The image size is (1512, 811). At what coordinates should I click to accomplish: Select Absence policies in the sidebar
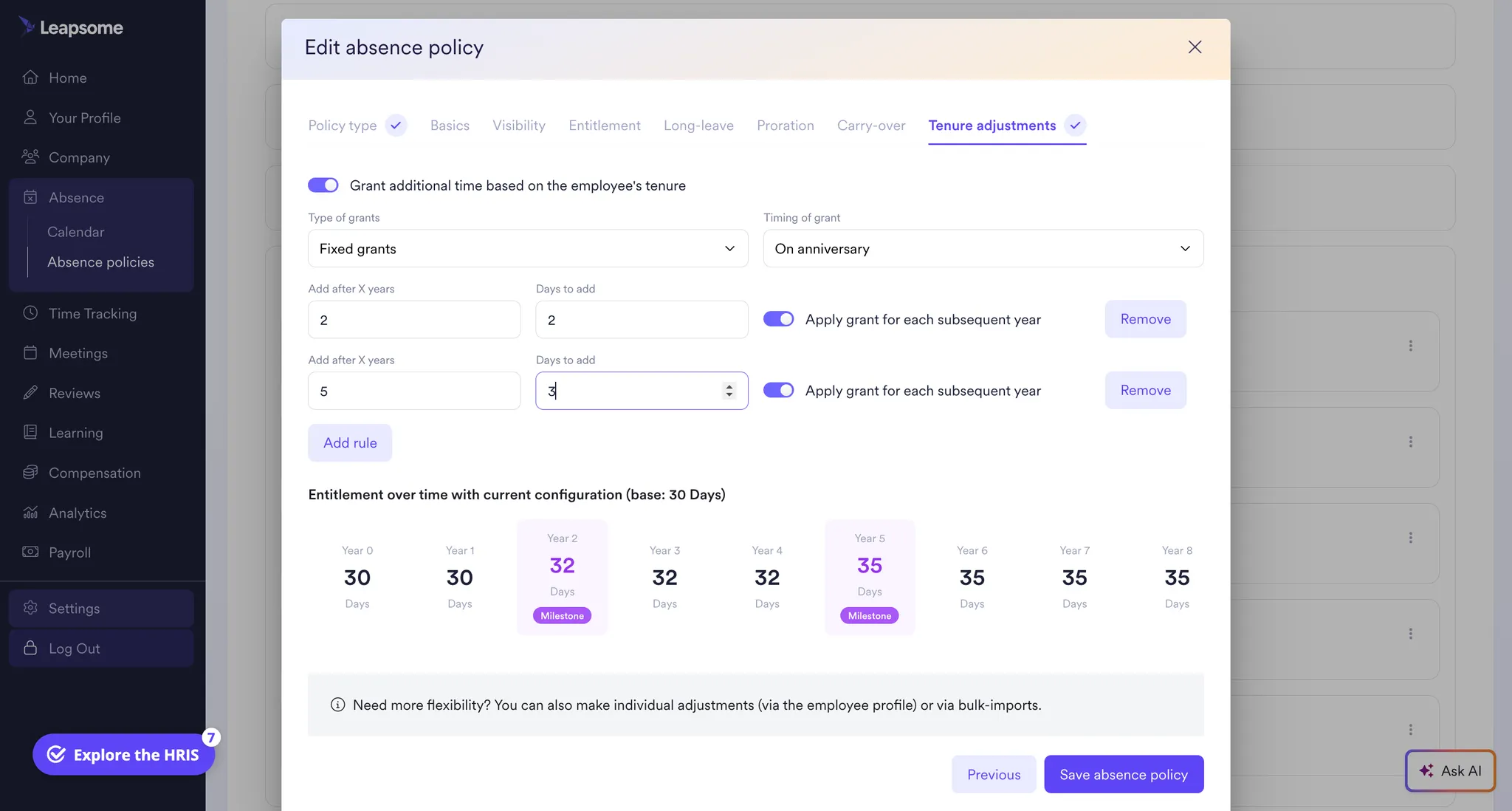coord(100,261)
